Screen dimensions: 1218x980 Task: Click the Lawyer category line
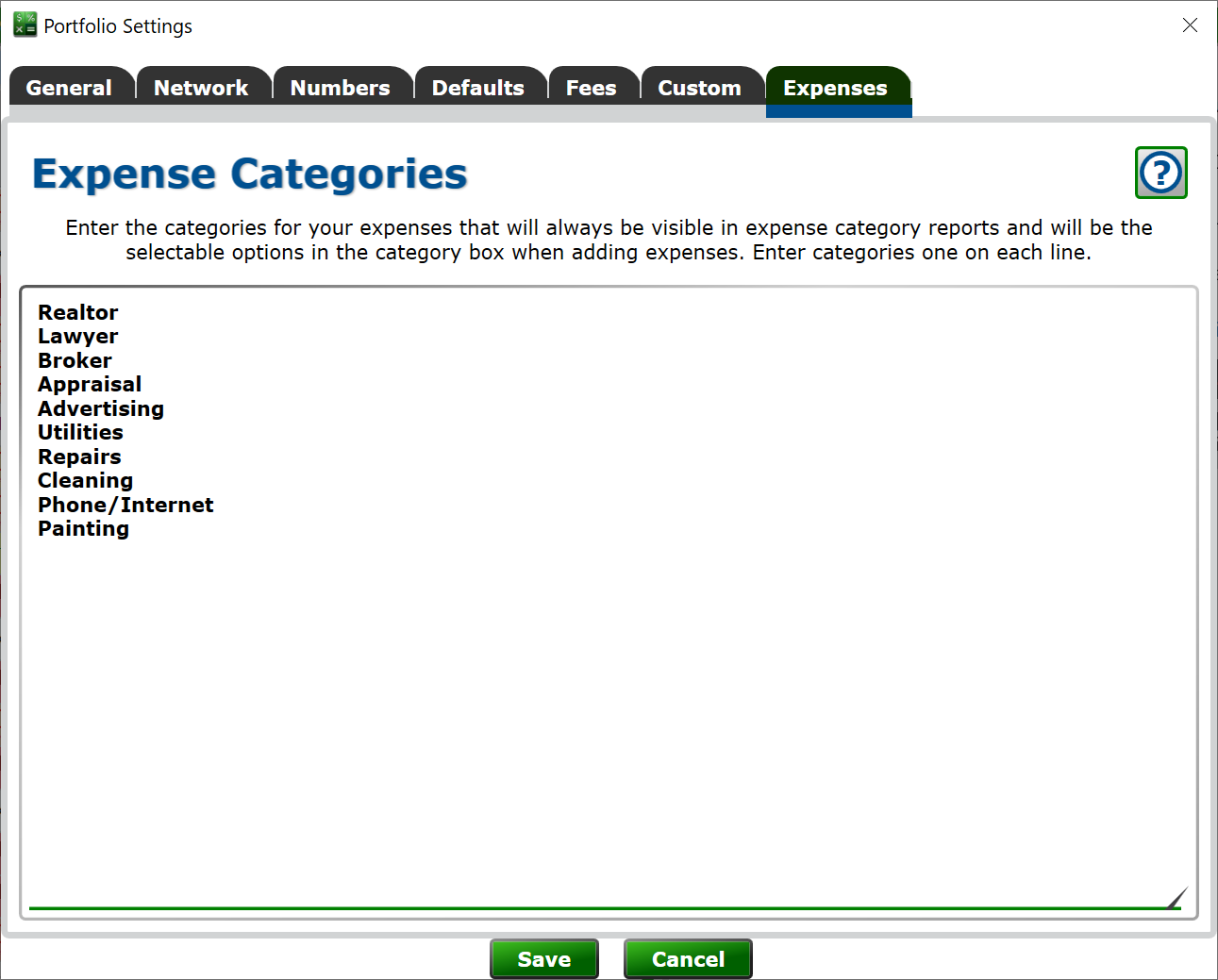(78, 337)
